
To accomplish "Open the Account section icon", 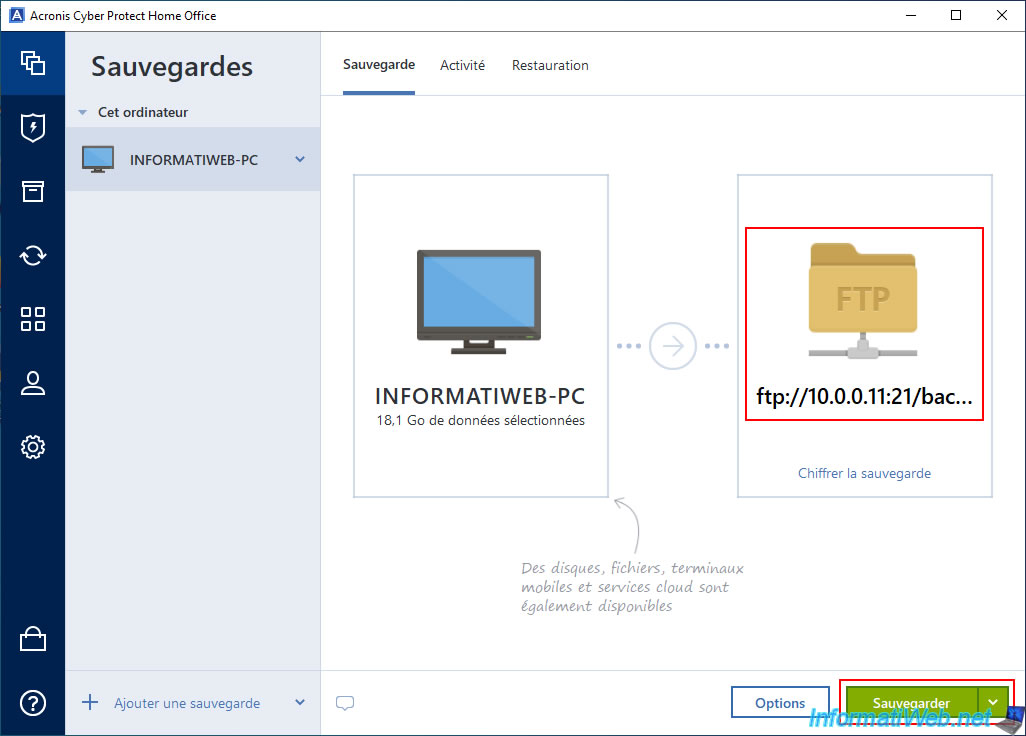I will tap(33, 383).
